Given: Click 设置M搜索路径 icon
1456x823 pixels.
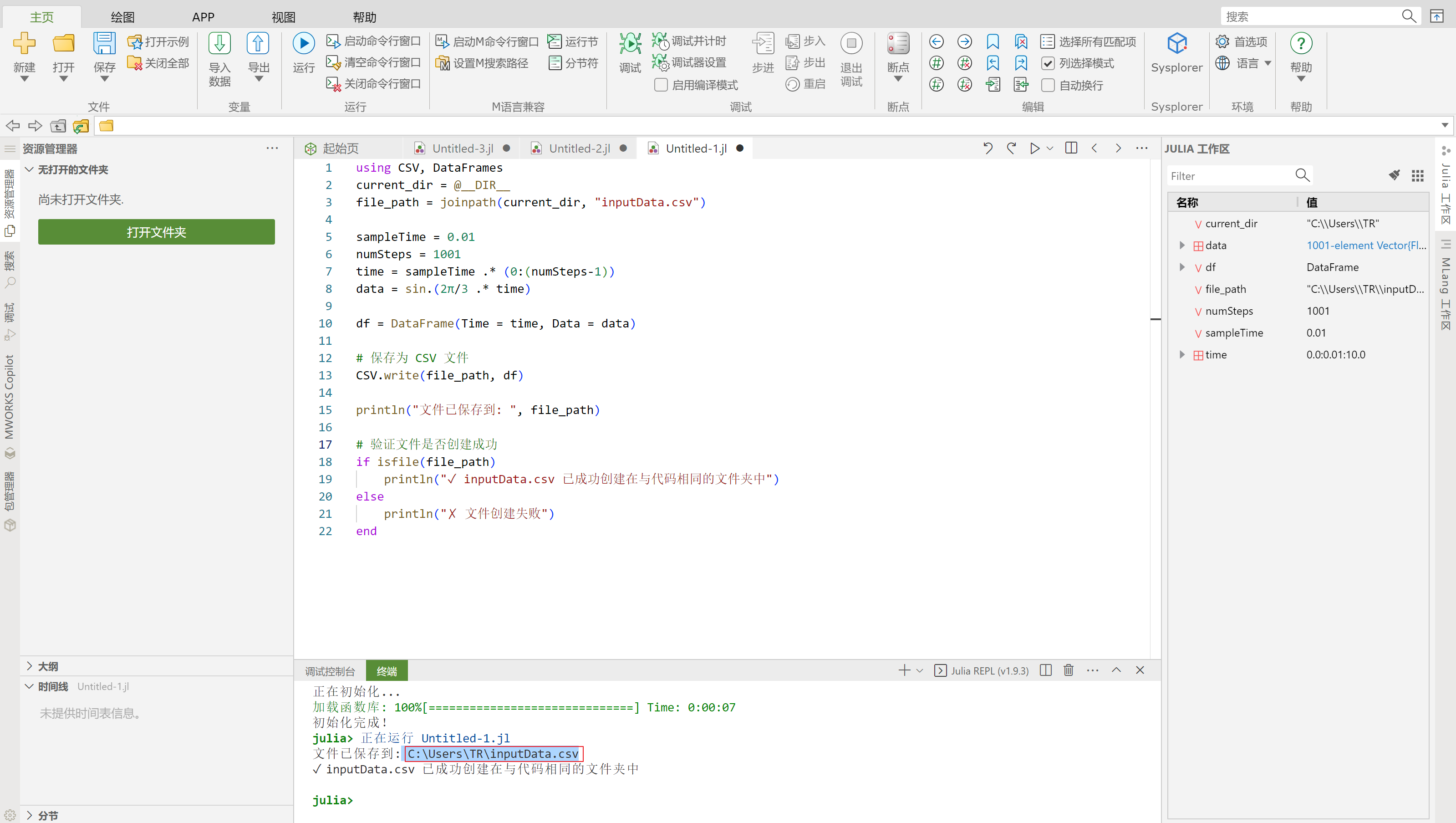Looking at the screenshot, I should click(442, 63).
